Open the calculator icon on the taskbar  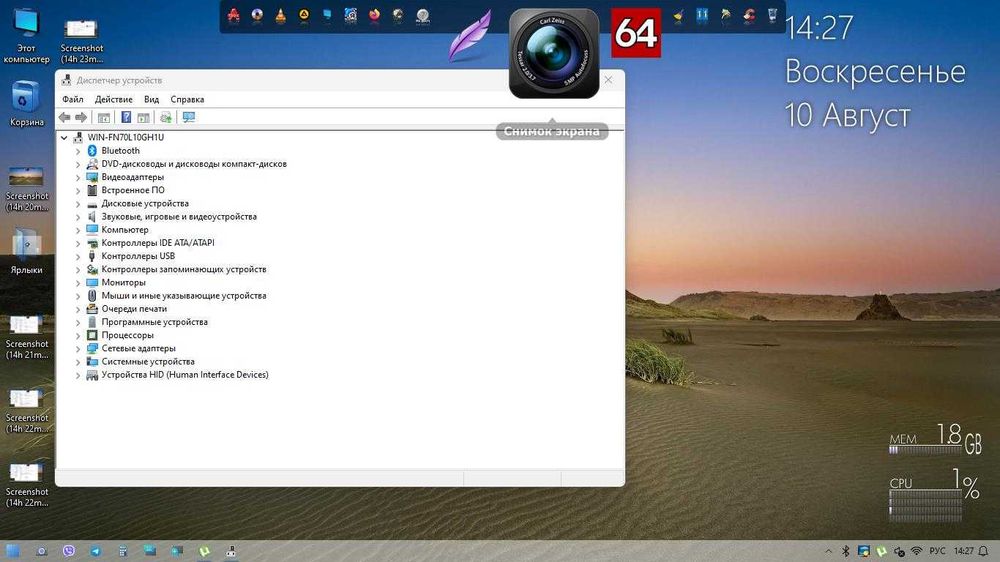click(122, 551)
